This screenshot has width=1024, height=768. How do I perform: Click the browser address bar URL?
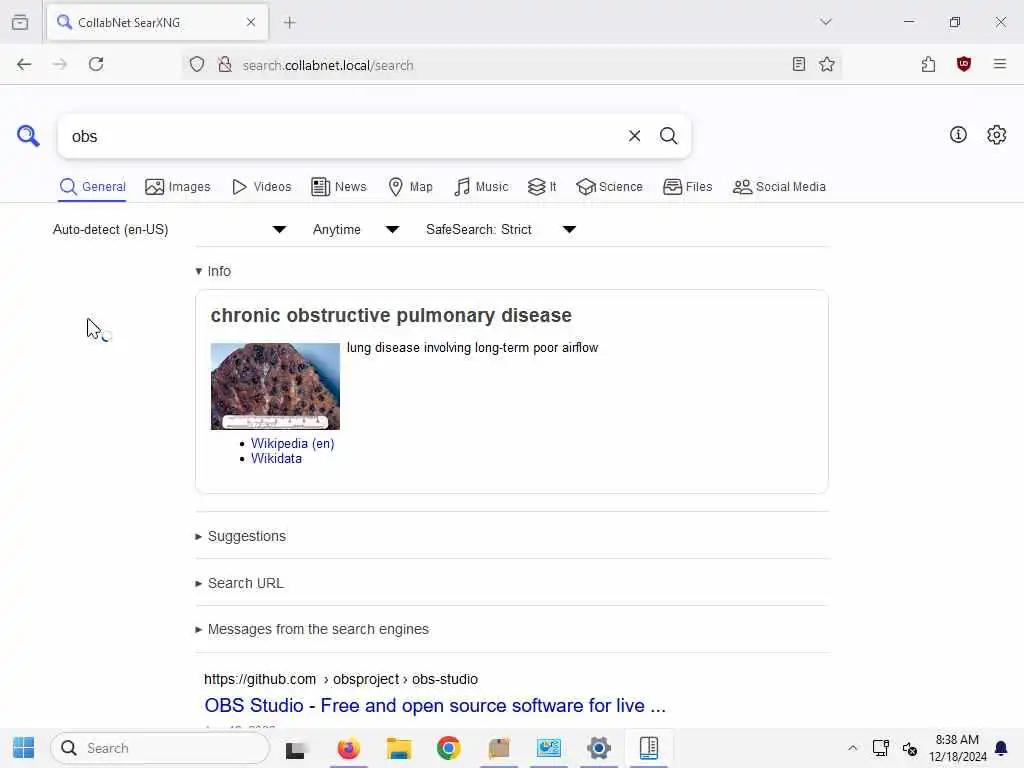(x=328, y=65)
